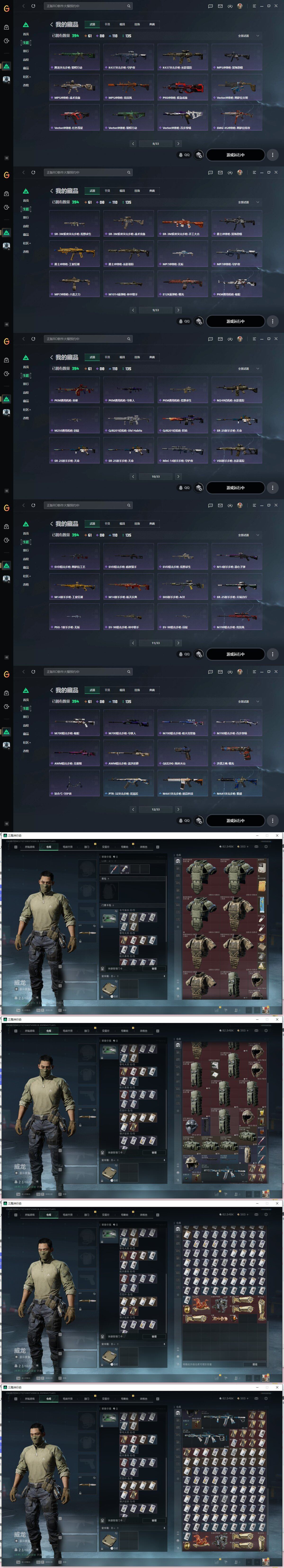This screenshot has width=284, height=1568.
Task: Open user avatar in page 8/33 window header
Action: pyautogui.click(x=240, y=6)
